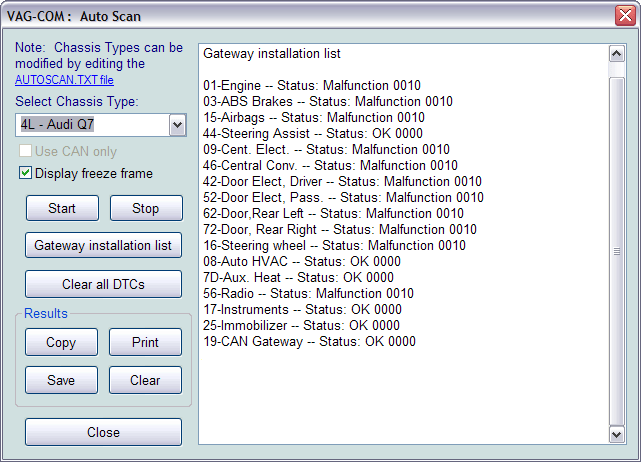Expand the chassis type dropdown arrow
The image size is (641, 462).
pos(177,125)
